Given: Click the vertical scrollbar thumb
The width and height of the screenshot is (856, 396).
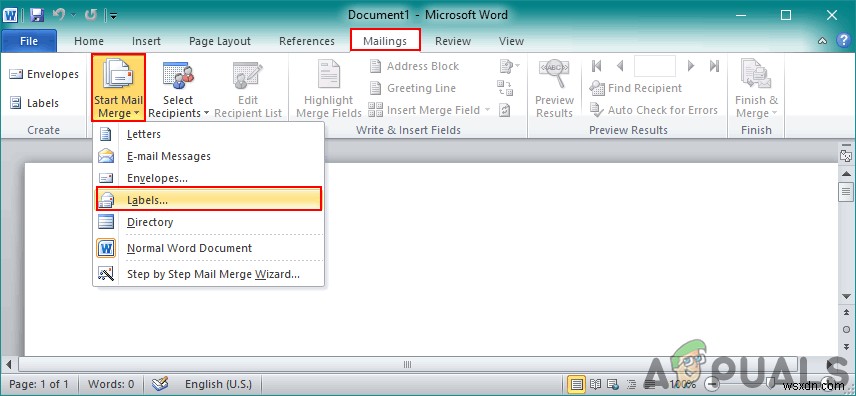Looking at the screenshot, I should click(x=846, y=192).
